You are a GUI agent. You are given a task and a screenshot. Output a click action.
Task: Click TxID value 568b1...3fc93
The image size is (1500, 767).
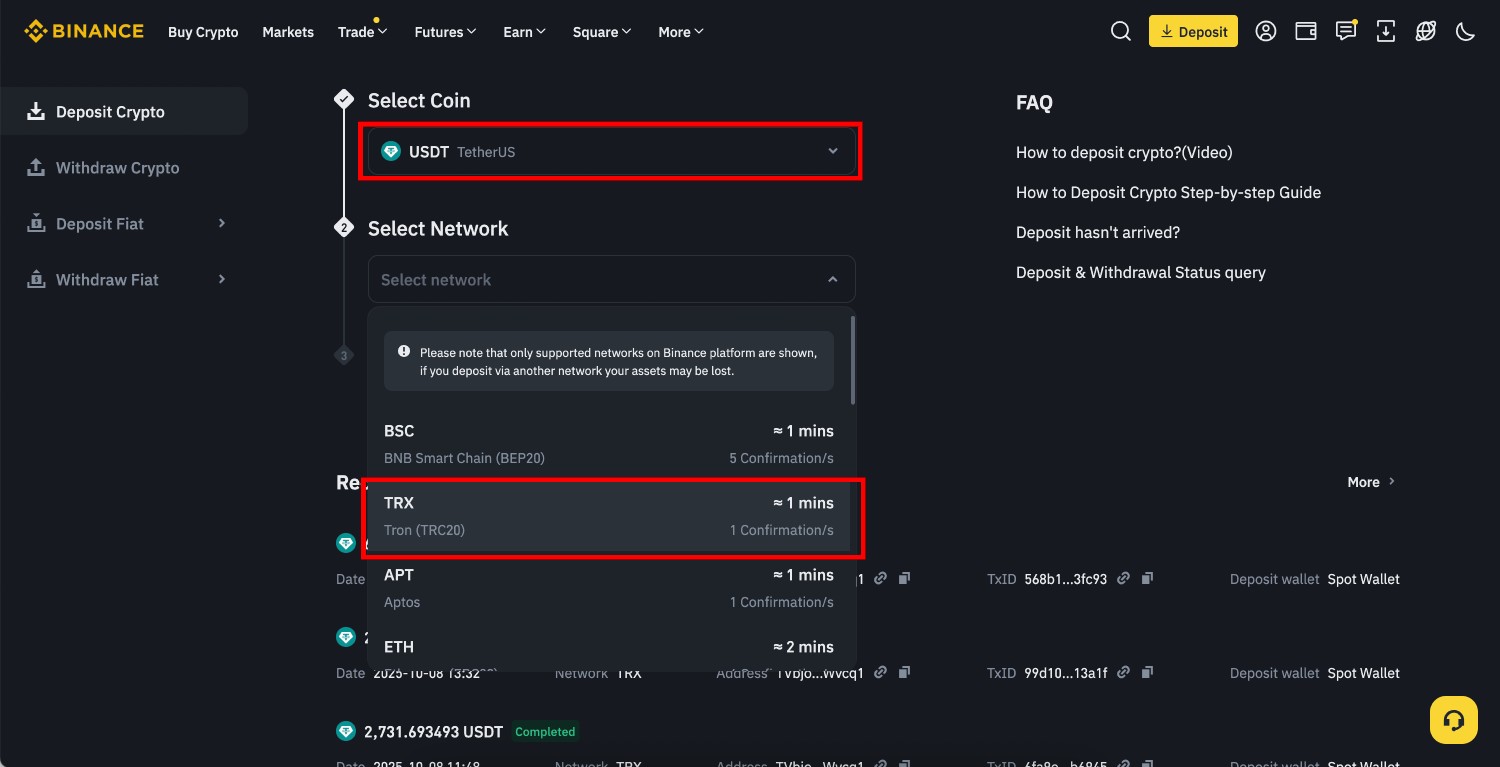[1066, 579]
